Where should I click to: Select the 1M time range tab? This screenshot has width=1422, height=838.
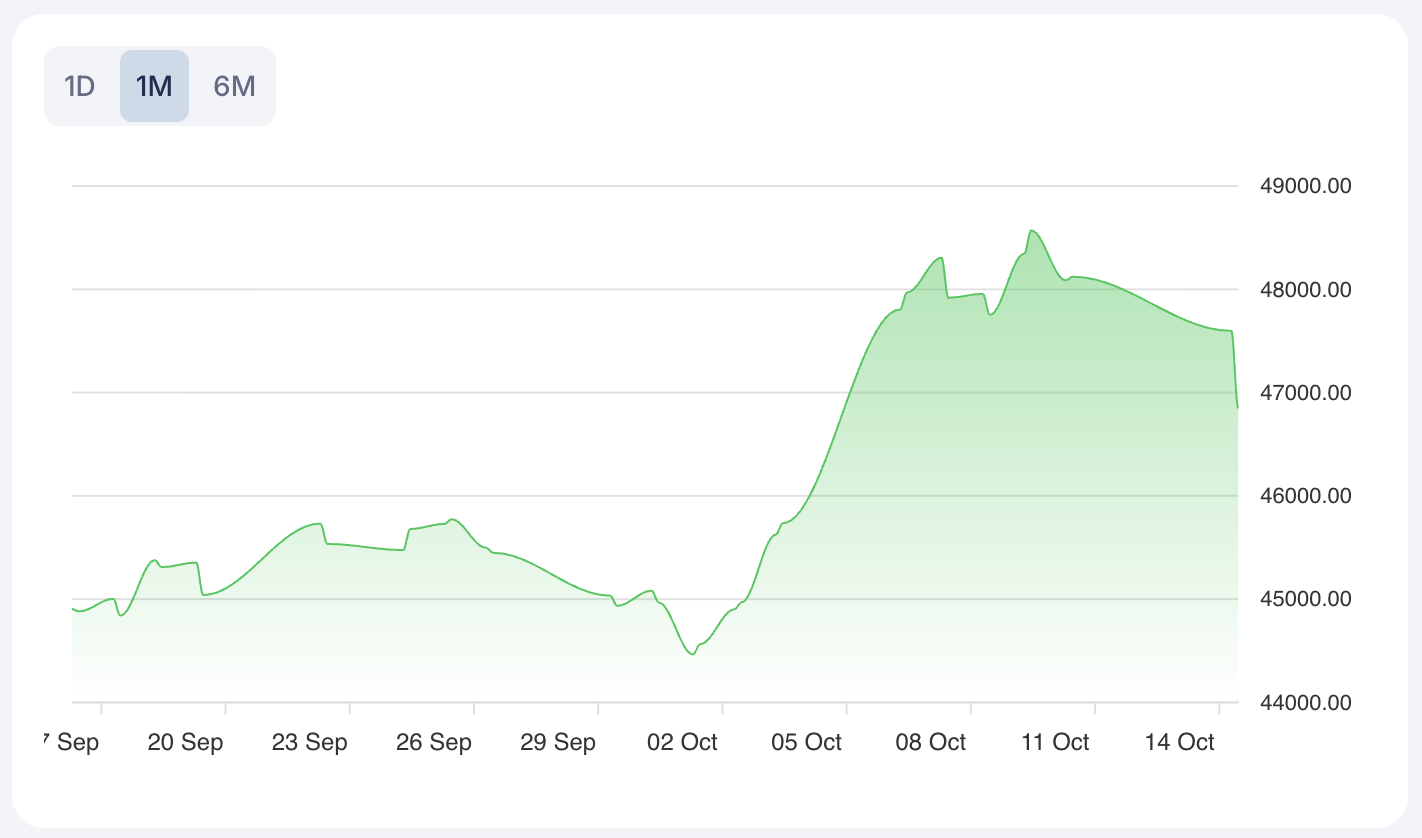click(154, 86)
